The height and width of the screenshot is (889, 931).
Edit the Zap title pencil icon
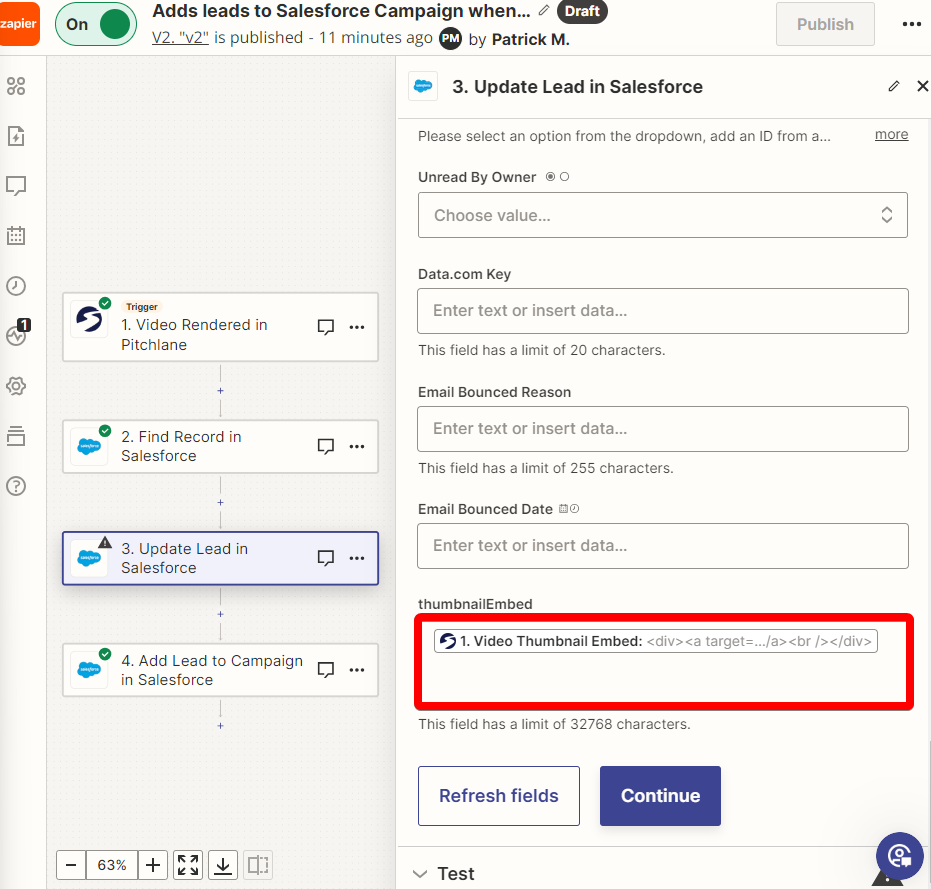(x=543, y=10)
